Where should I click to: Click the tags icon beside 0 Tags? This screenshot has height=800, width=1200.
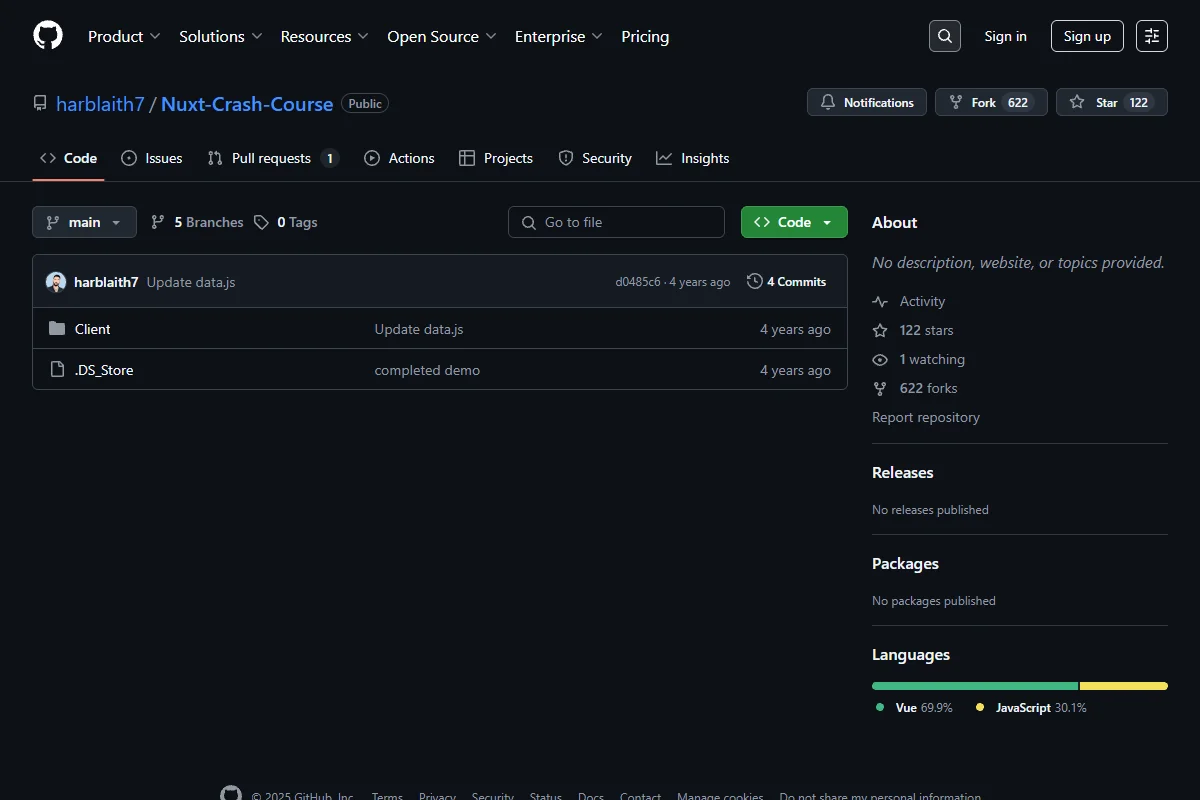pos(261,222)
